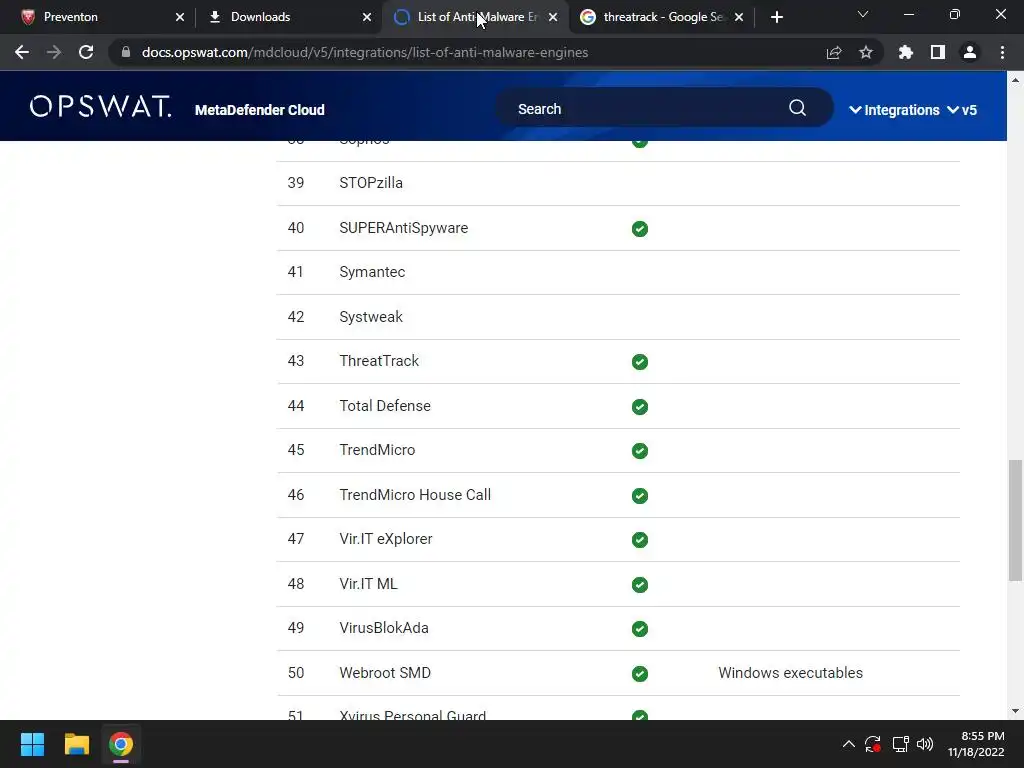Select the ThreatTrack engine name
Viewport: 1024px width, 768px height.
(379, 360)
